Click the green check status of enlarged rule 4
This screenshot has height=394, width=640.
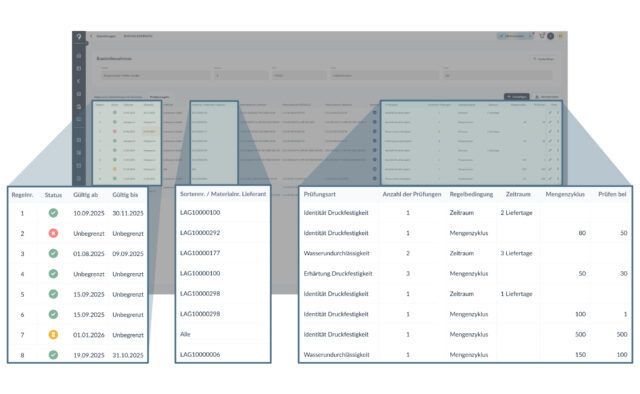[x=53, y=274]
